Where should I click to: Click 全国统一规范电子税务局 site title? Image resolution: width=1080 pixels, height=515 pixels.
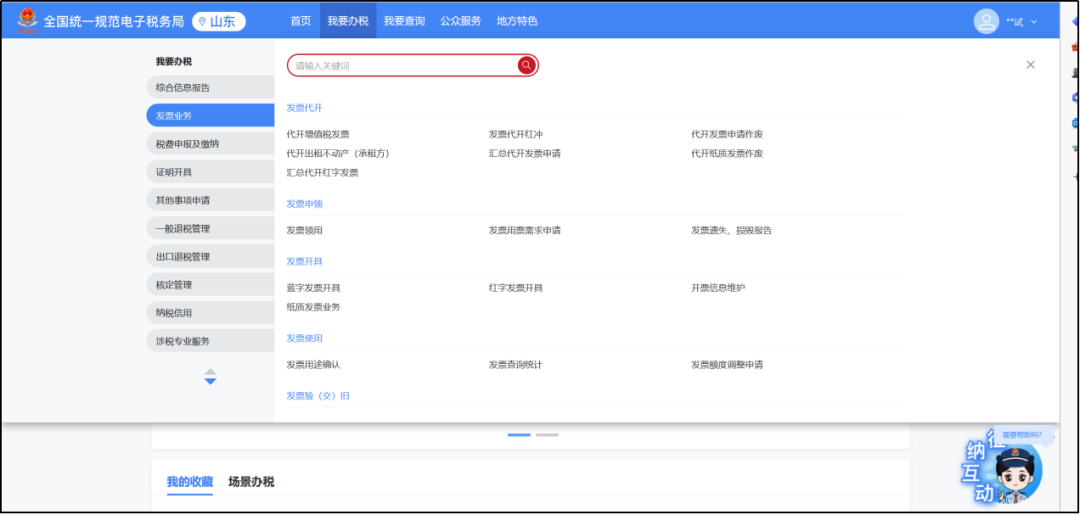pos(114,21)
